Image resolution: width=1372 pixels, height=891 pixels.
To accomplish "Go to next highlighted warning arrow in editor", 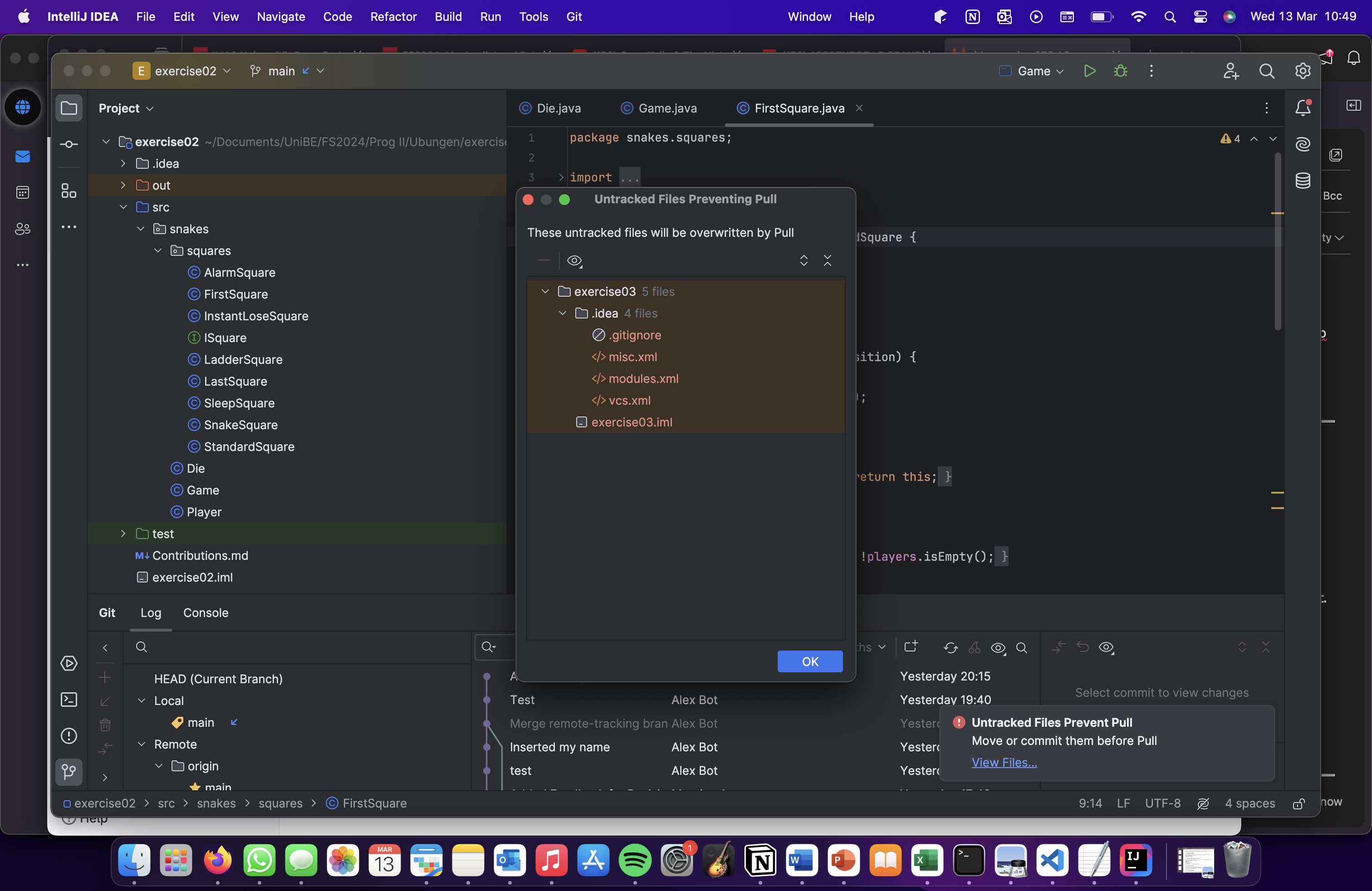I will [x=1273, y=139].
